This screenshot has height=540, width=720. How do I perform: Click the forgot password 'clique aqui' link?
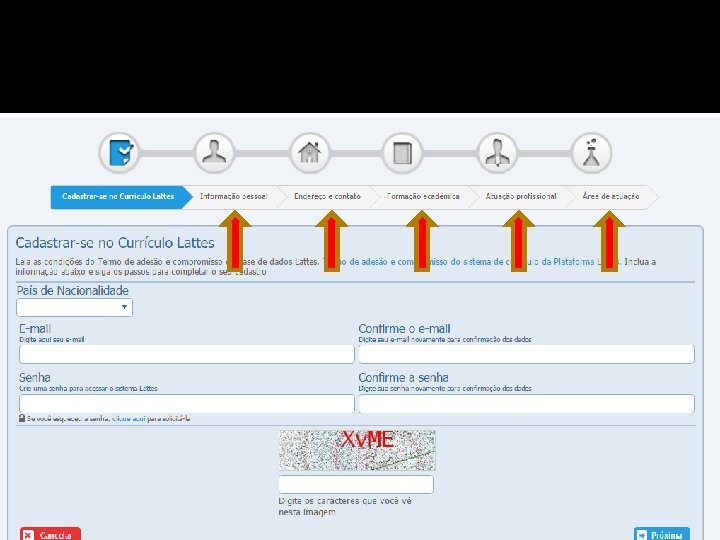coord(129,418)
